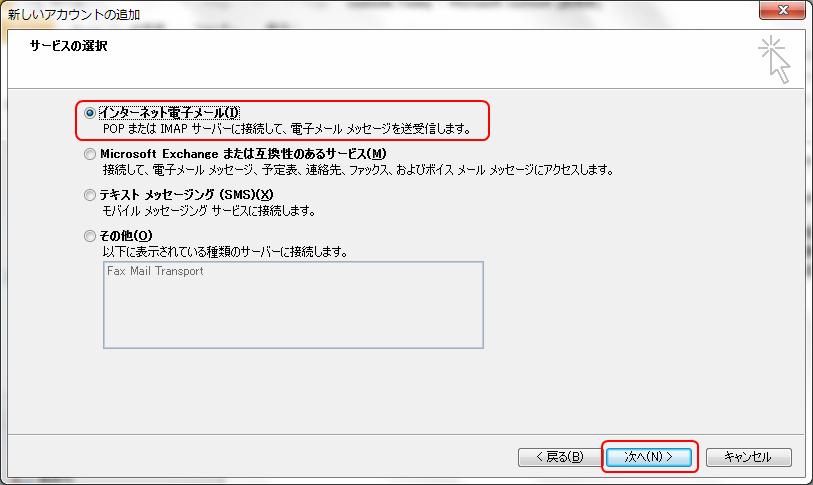Go back with 戻る(B) button
This screenshot has height=485, width=813.
559,456
